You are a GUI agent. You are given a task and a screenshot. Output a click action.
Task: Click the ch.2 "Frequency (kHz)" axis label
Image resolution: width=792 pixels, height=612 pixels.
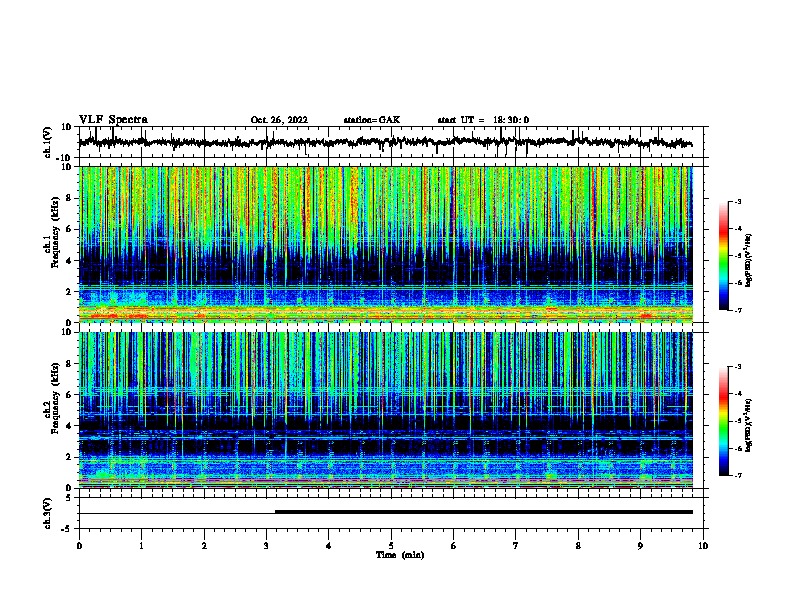[x=55, y=398]
